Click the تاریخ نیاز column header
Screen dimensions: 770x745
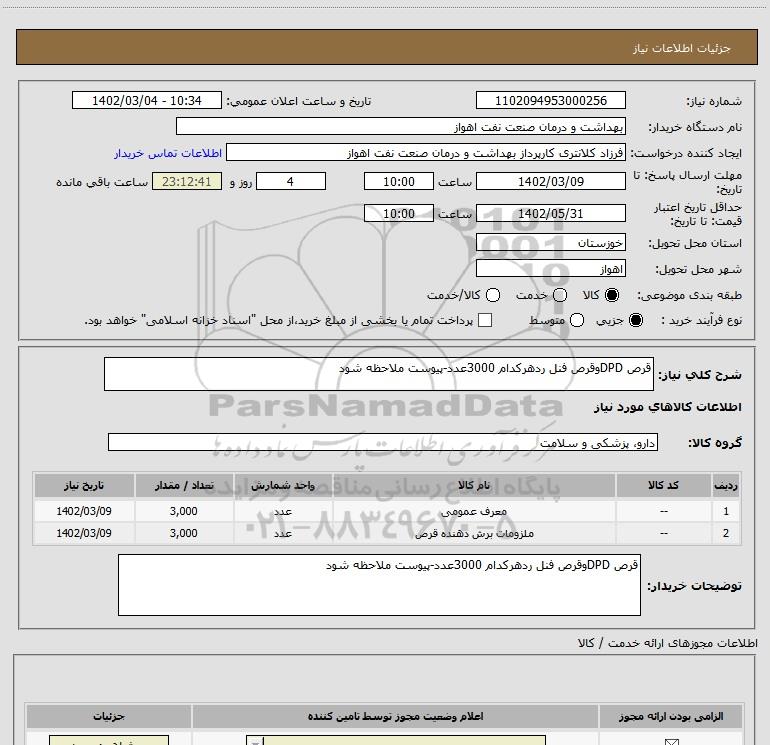click(x=84, y=486)
